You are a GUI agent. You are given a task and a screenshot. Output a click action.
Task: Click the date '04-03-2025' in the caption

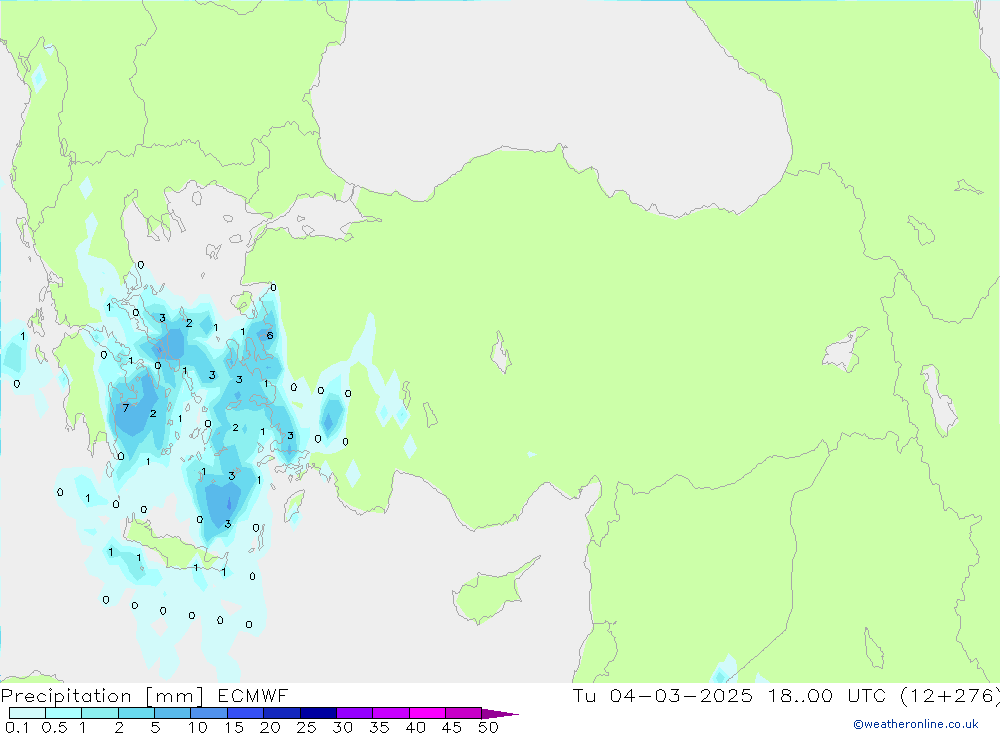(680, 695)
